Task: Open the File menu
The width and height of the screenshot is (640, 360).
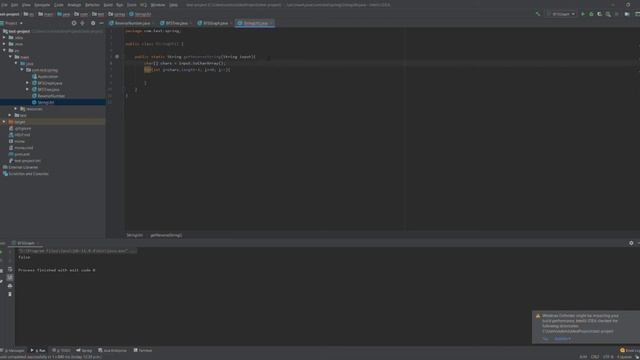Action: coord(4,5)
